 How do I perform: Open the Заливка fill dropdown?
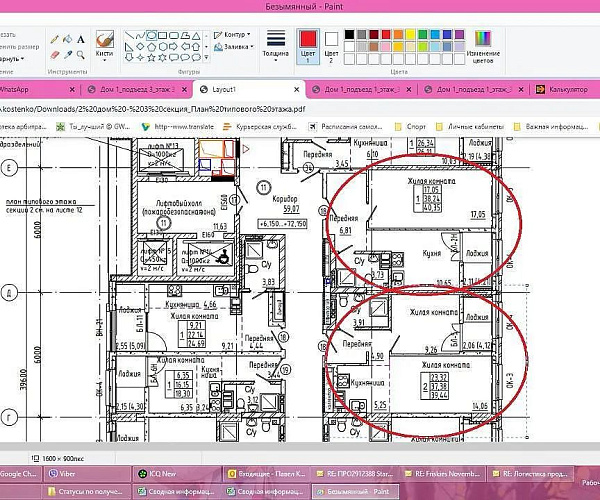[236, 45]
